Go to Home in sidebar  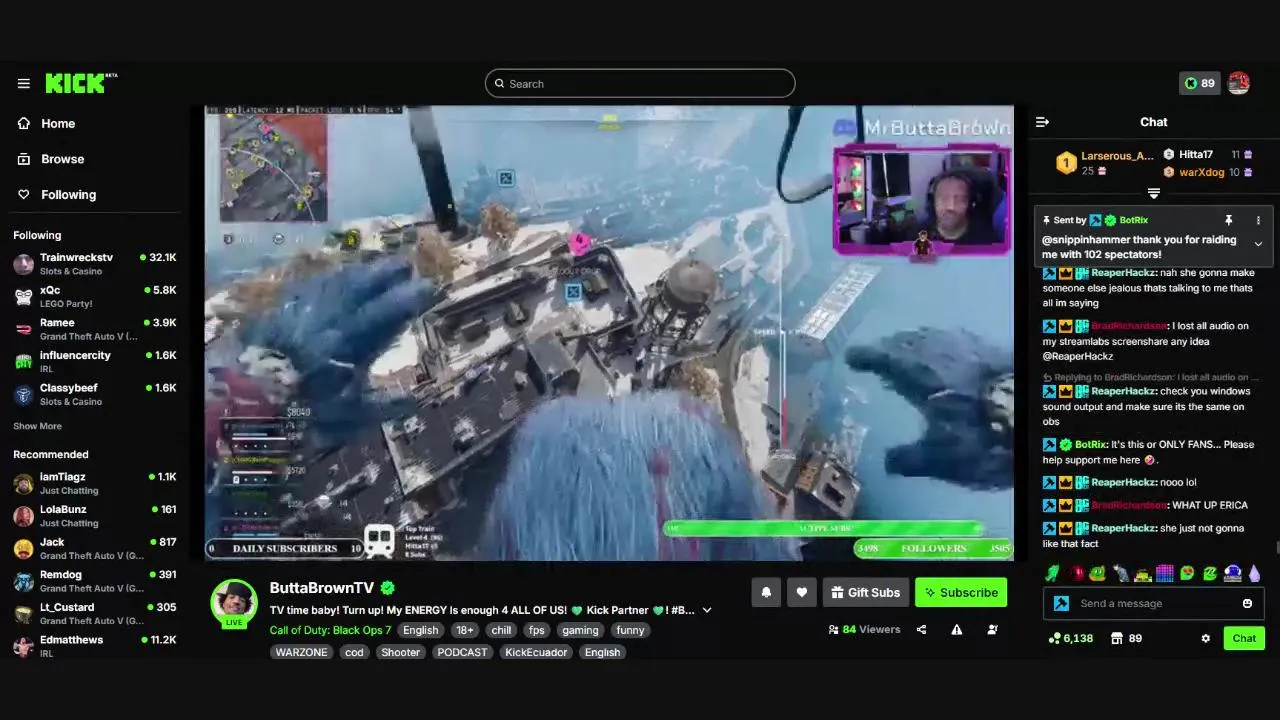point(58,123)
